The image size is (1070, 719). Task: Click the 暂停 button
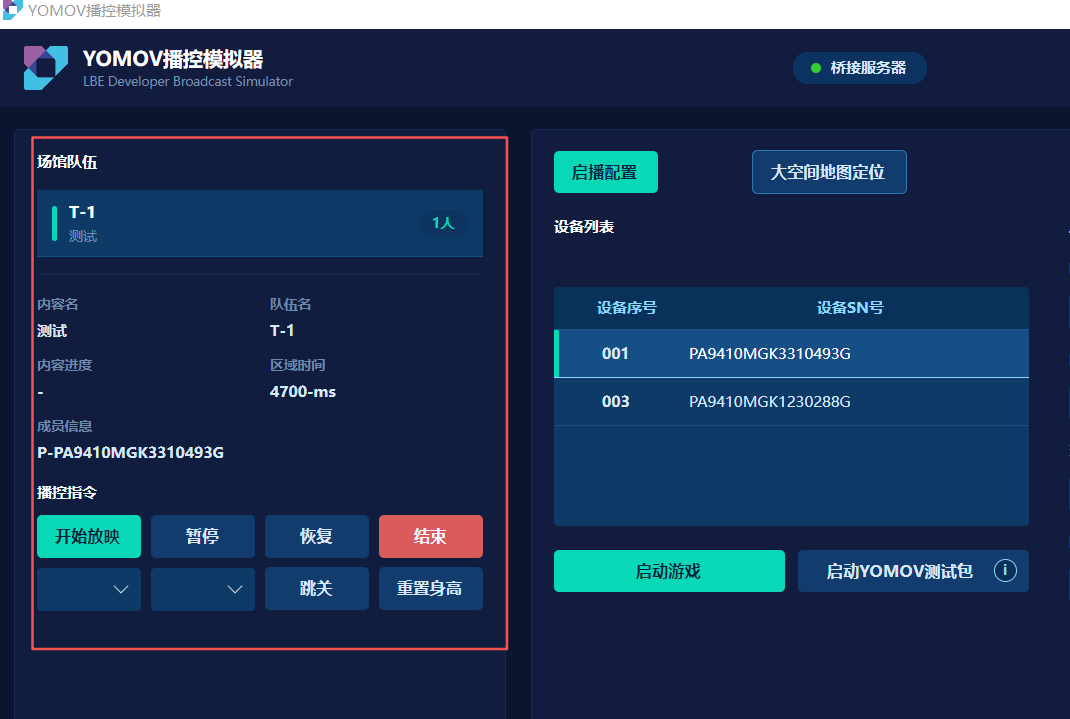[203, 536]
